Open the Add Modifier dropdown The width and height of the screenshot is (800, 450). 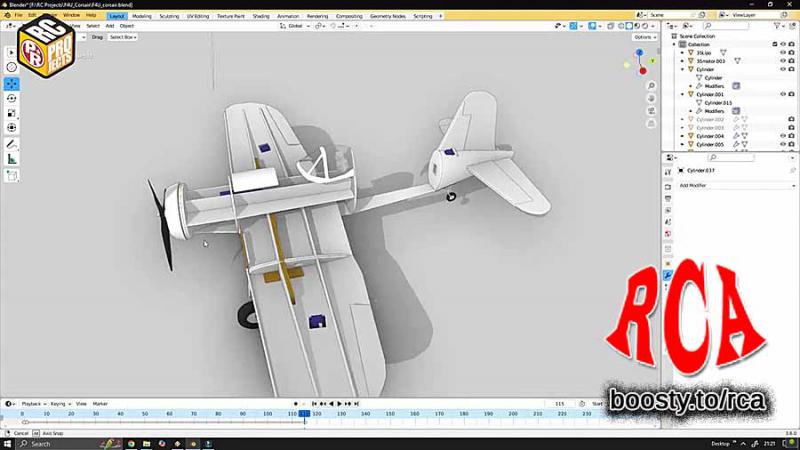pos(737,186)
